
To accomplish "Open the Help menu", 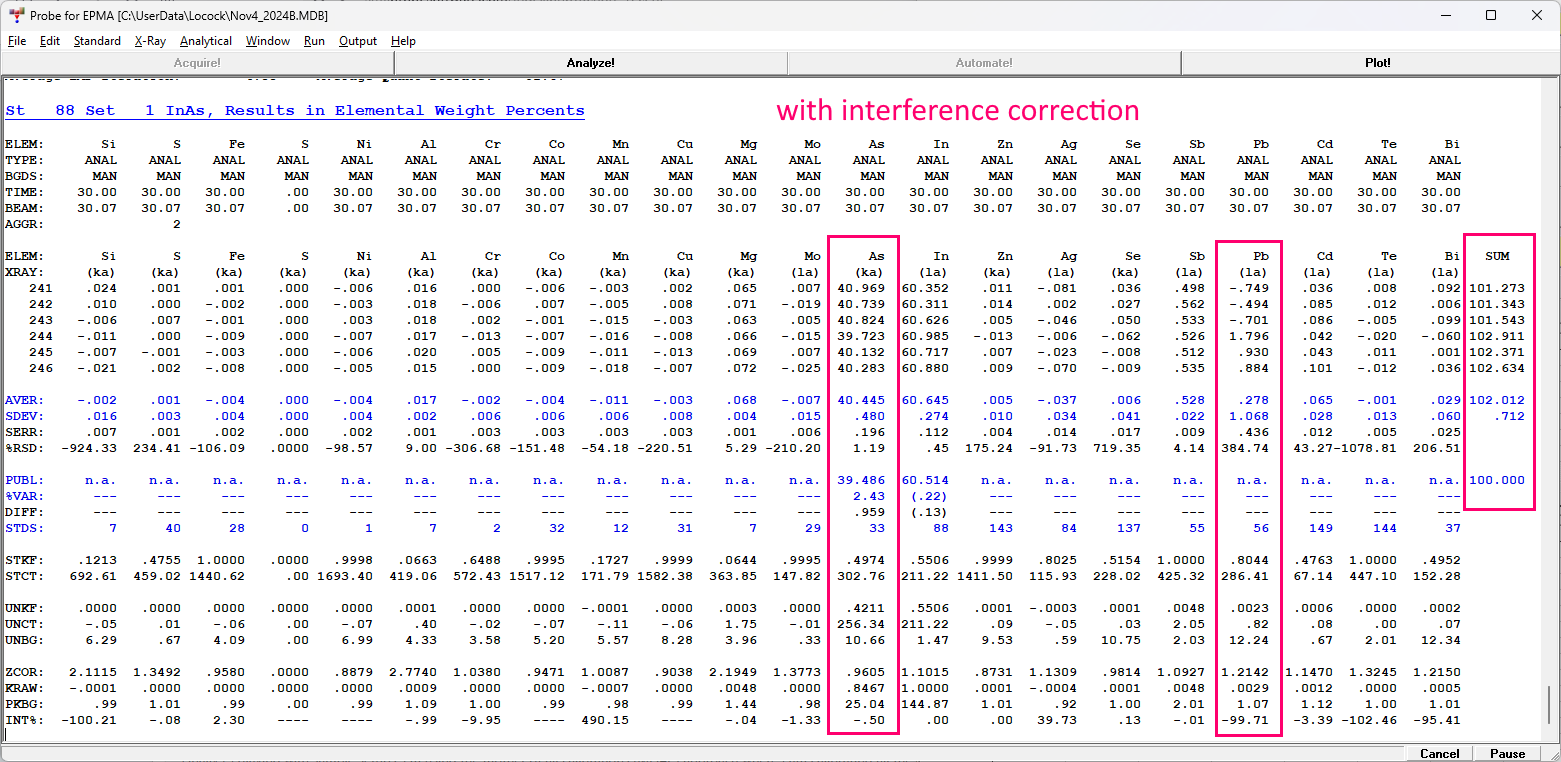I will [x=403, y=41].
